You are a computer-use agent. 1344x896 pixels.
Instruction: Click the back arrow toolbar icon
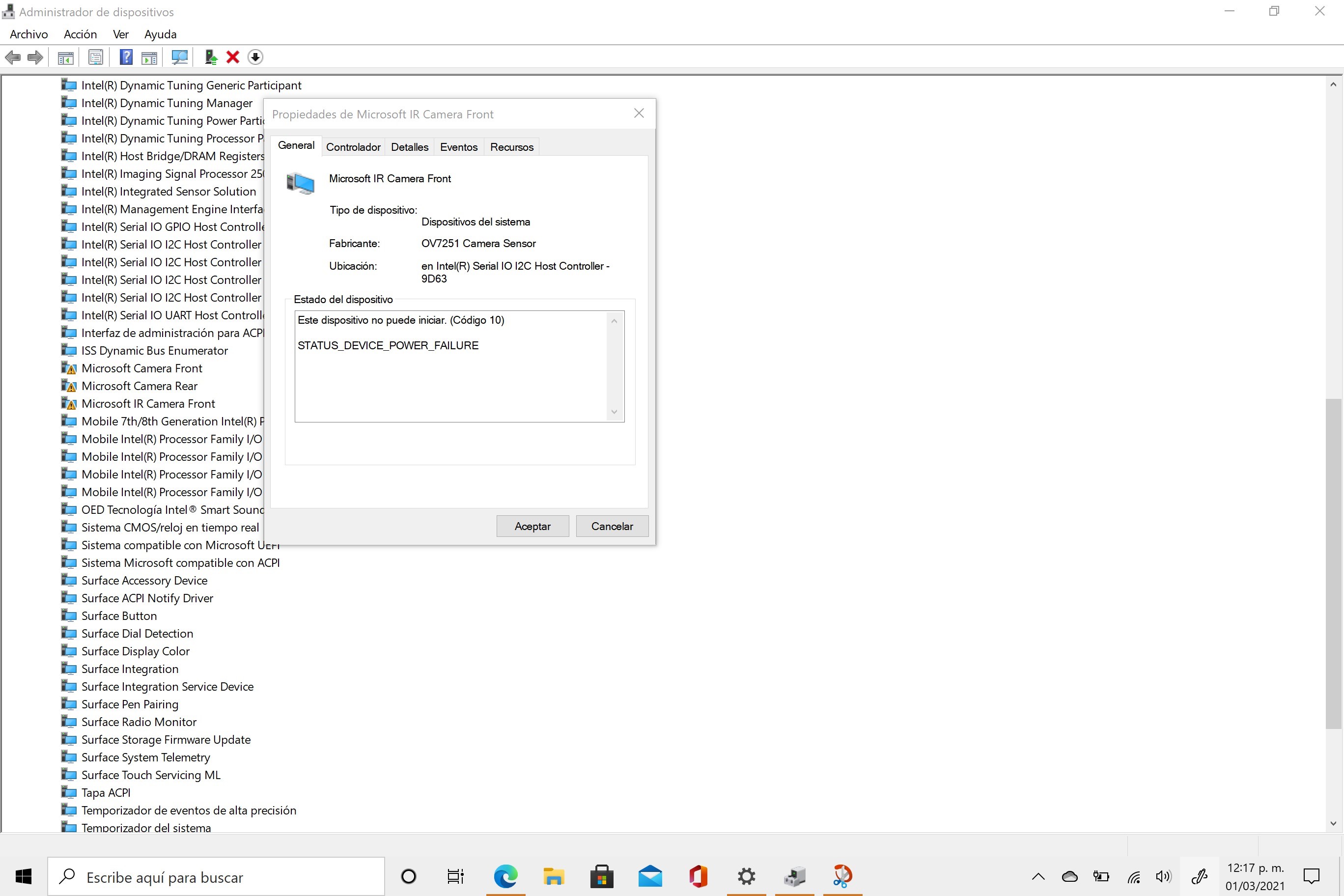pos(13,57)
